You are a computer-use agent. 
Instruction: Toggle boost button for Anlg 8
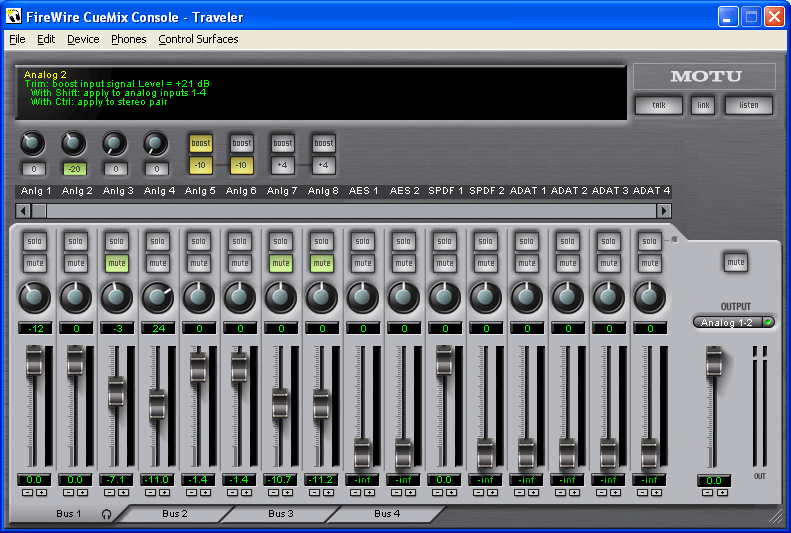324,143
